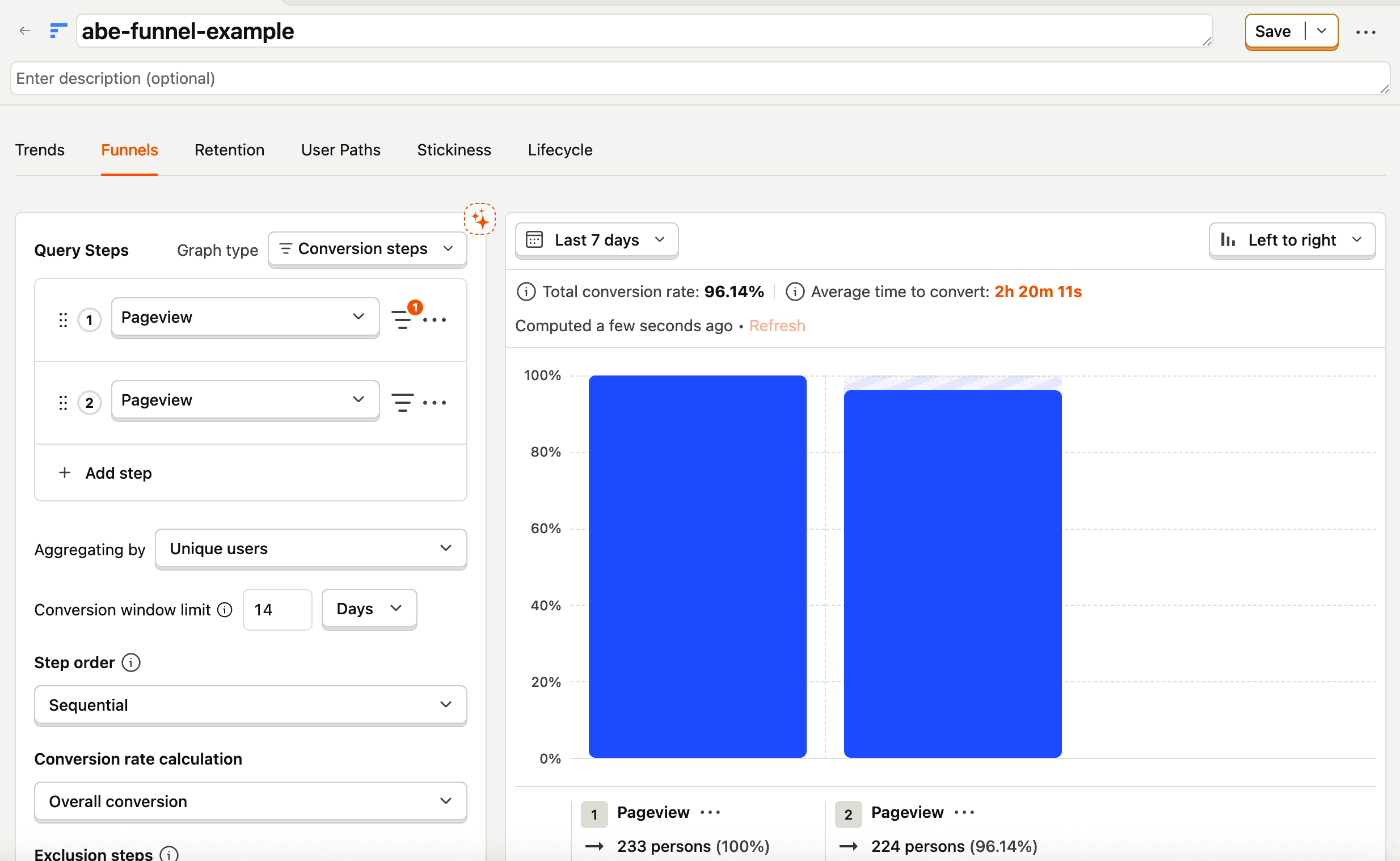
Task: Open the User Paths tab
Action: point(340,150)
